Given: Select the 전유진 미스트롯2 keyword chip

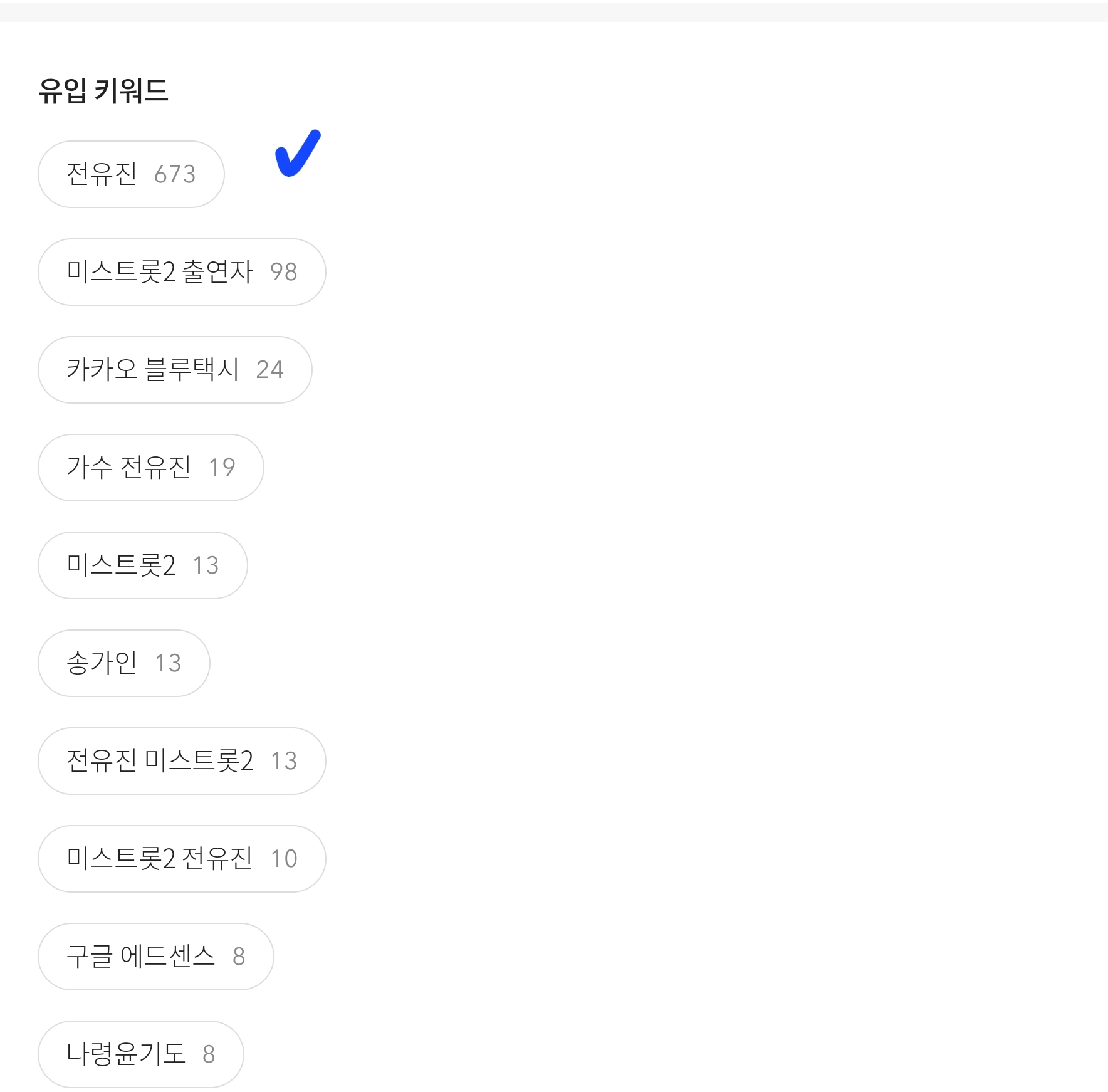Looking at the screenshot, I should [182, 761].
